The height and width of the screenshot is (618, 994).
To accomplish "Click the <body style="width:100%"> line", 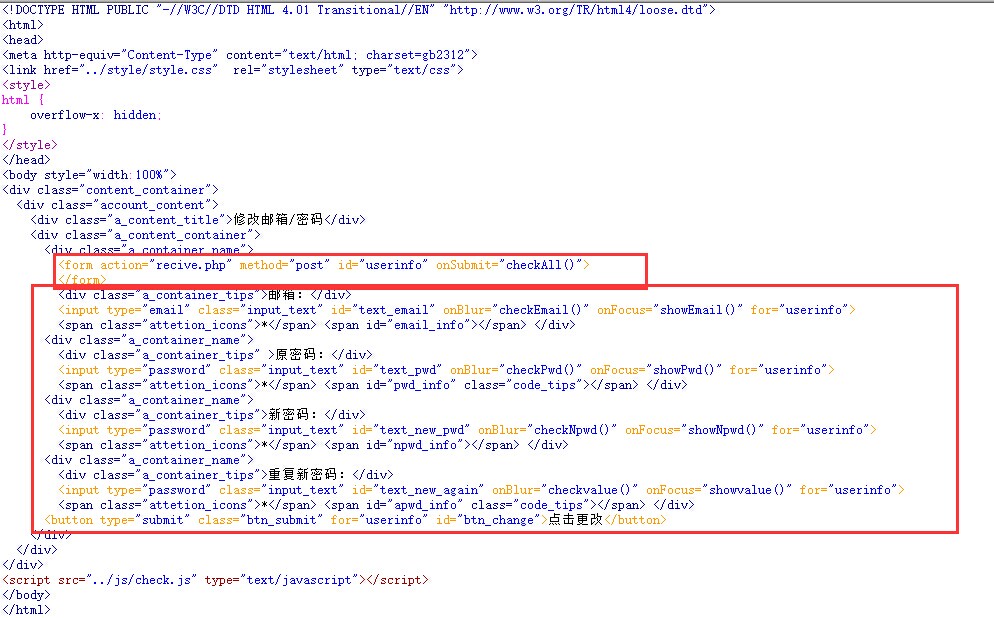I will (89, 175).
